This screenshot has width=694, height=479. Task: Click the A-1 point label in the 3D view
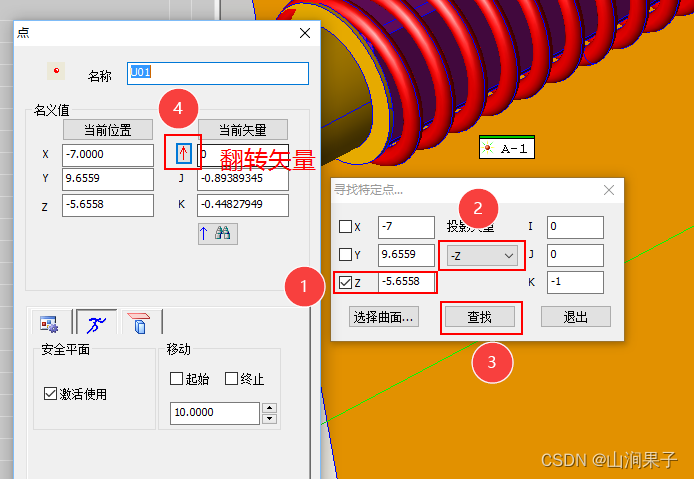click(507, 148)
